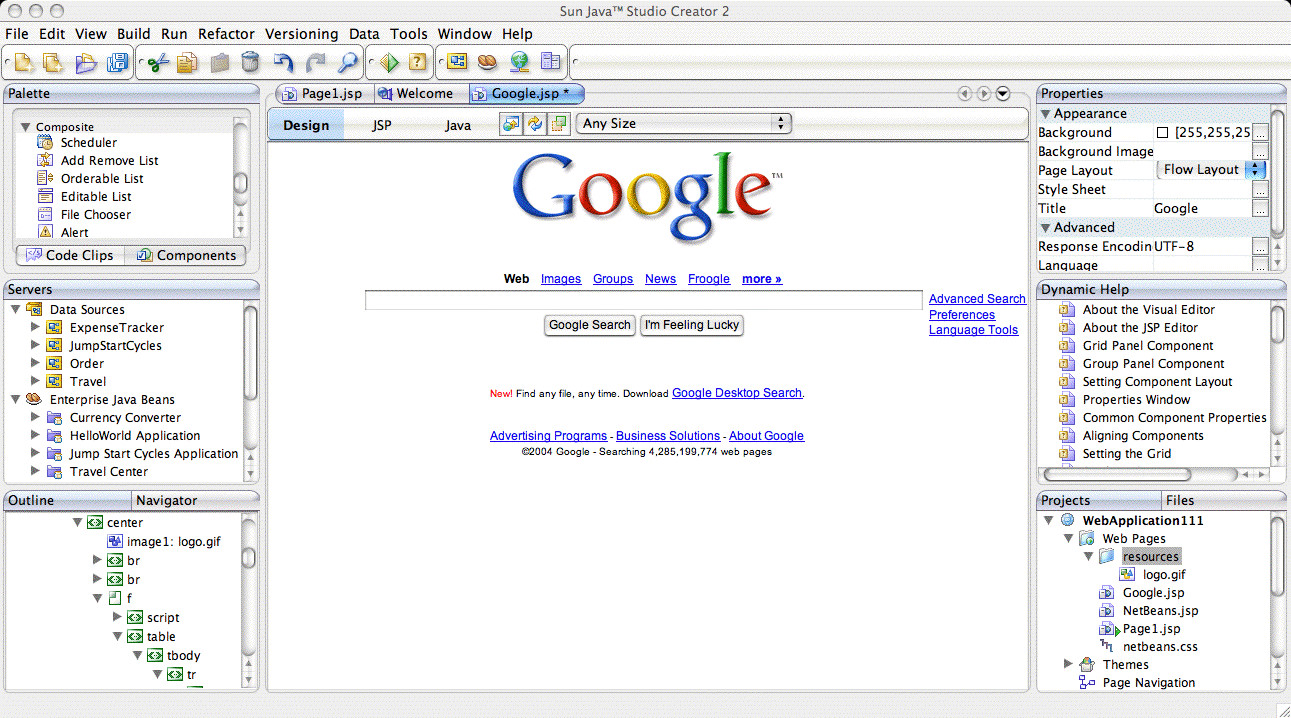
Task: Click the Redo arrow icon
Action: [315, 63]
